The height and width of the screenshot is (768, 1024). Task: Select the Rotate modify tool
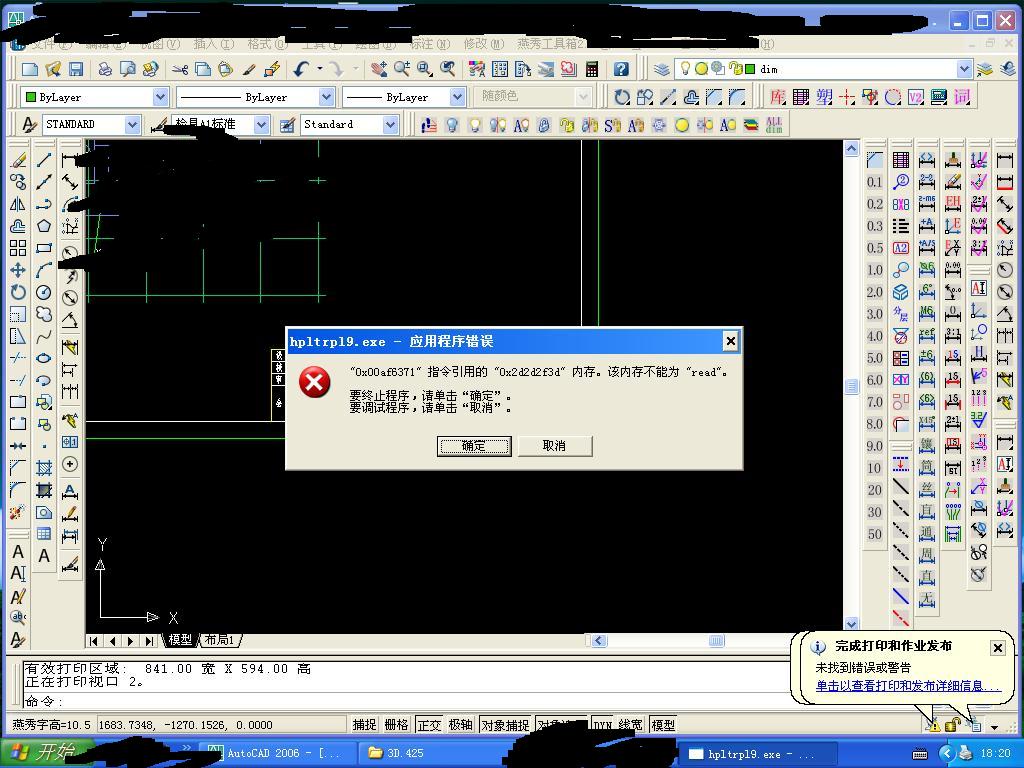[x=18, y=292]
